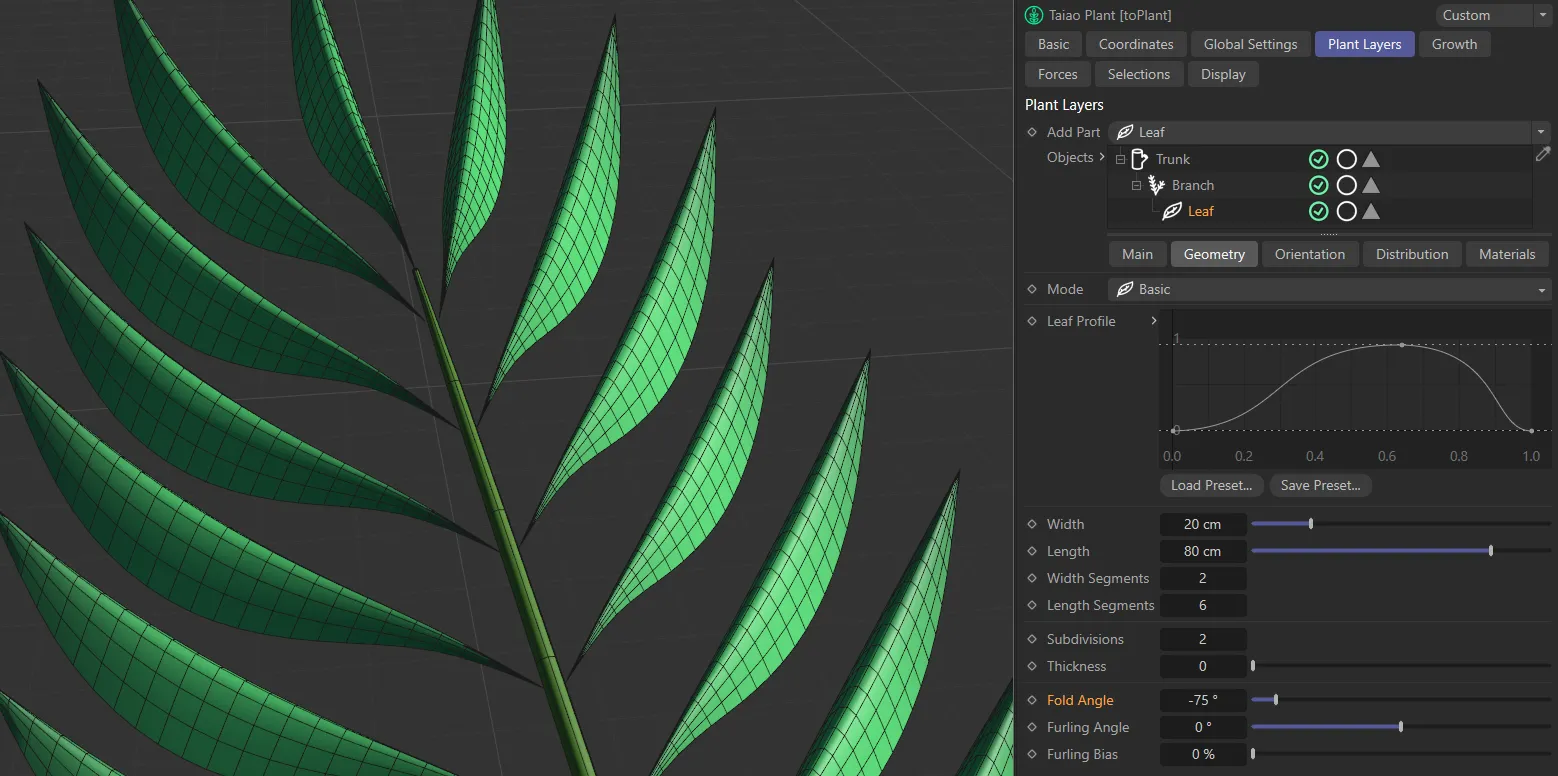Collapse the Branch tree node
This screenshot has height=776, width=1558.
(x=1136, y=185)
